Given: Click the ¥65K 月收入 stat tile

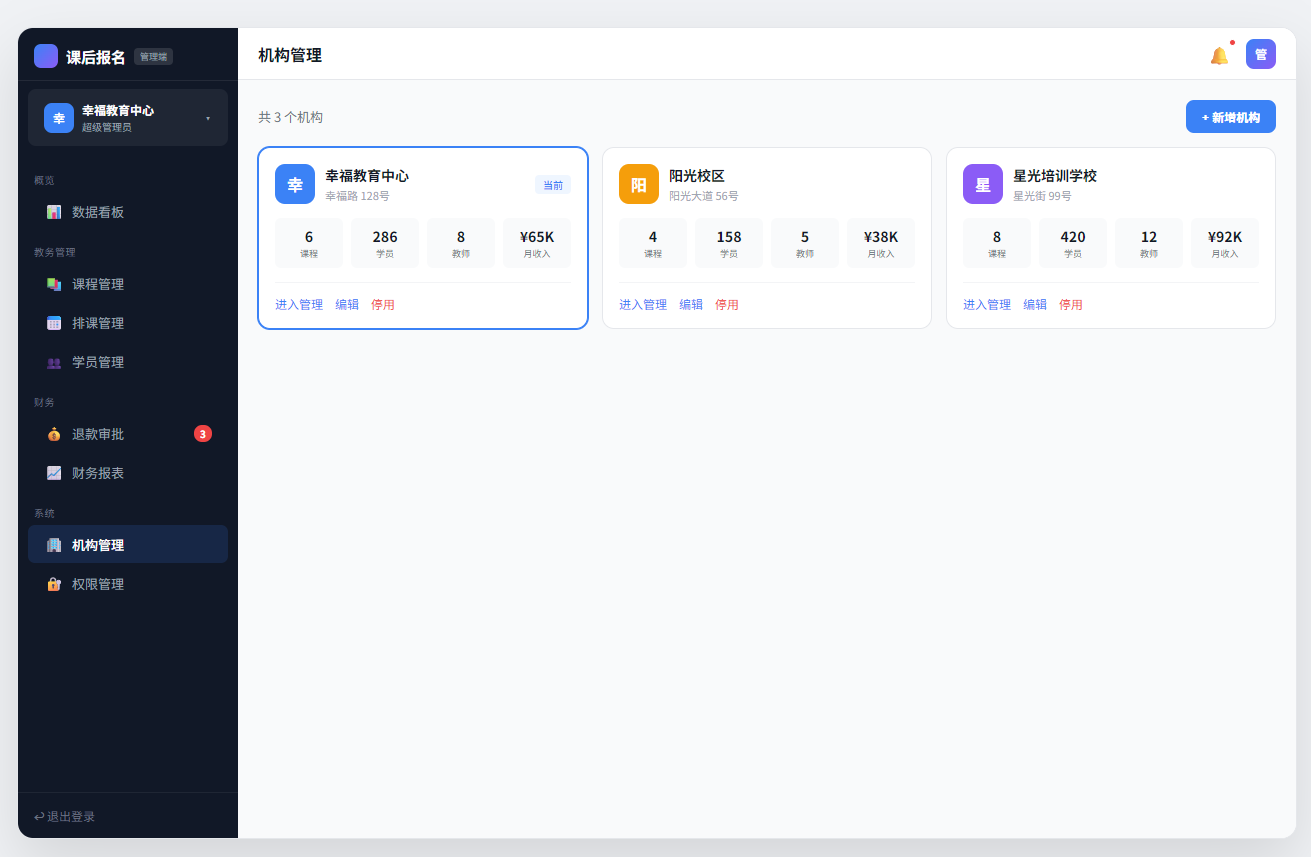Looking at the screenshot, I should 537,243.
